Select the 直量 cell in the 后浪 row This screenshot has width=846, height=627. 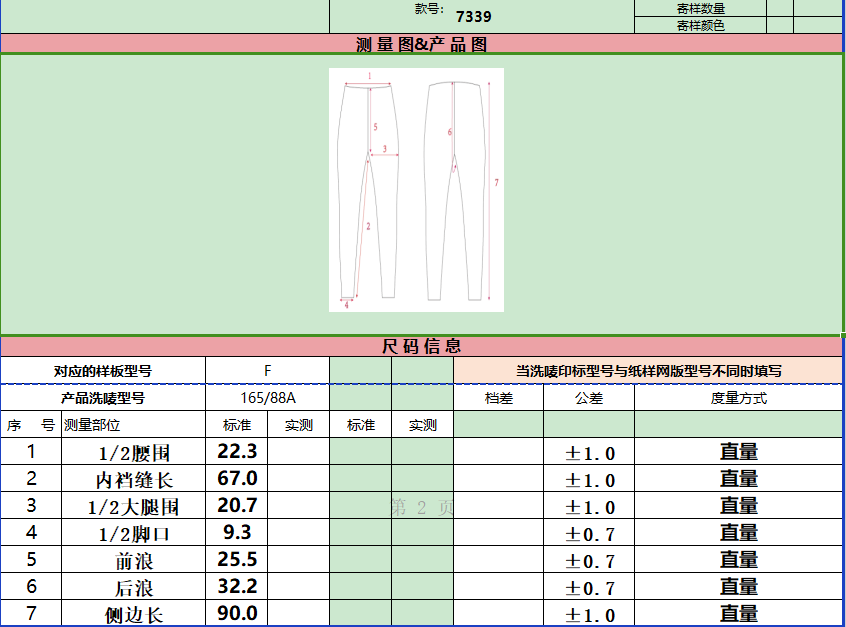tap(738, 587)
